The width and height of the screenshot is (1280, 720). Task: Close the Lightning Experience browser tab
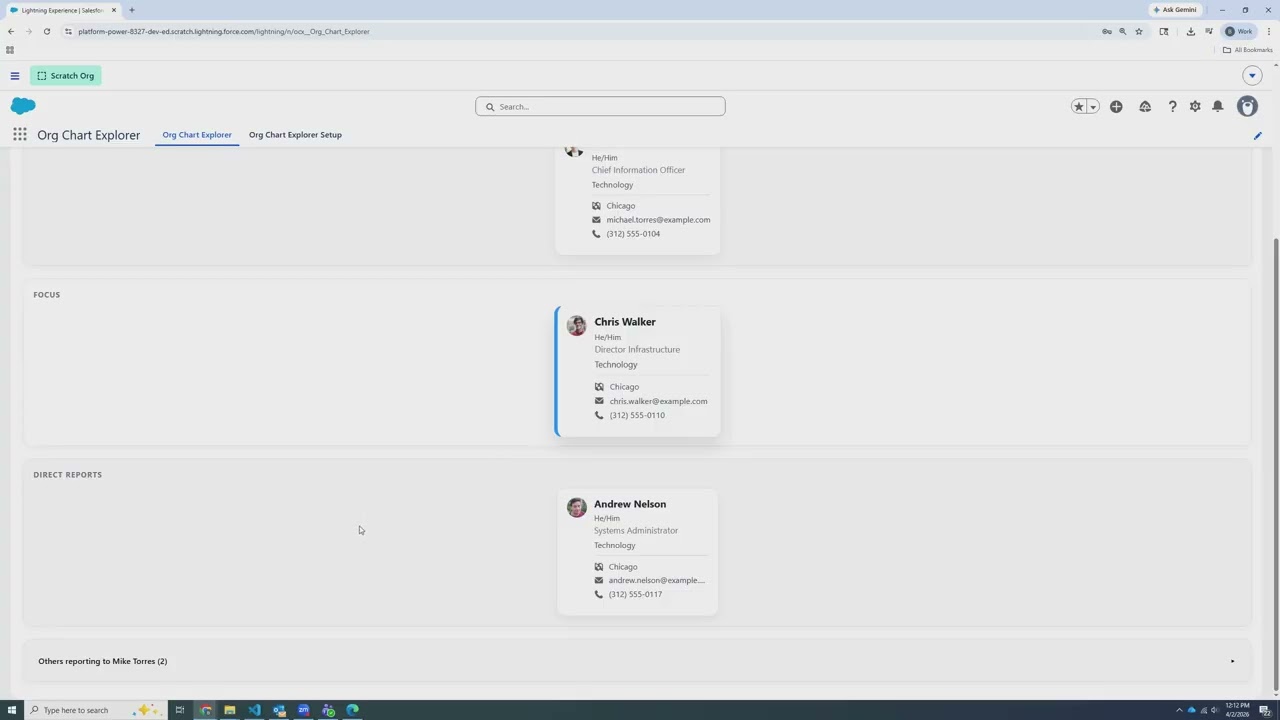(113, 10)
